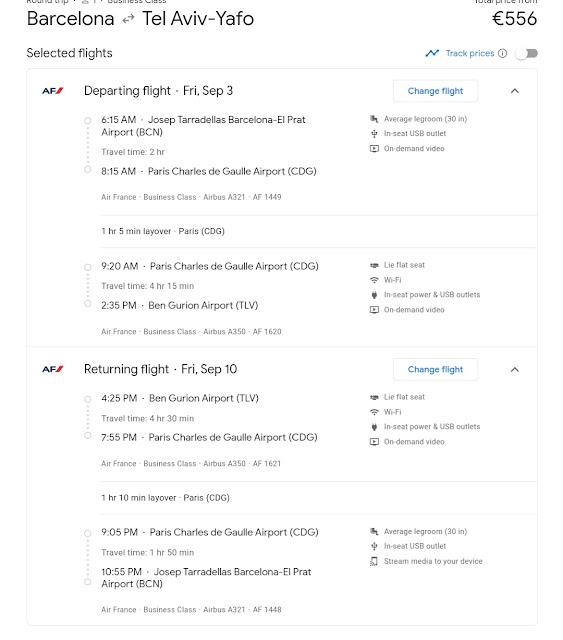Click the legroom seat icon for AF 1449

click(x=374, y=119)
